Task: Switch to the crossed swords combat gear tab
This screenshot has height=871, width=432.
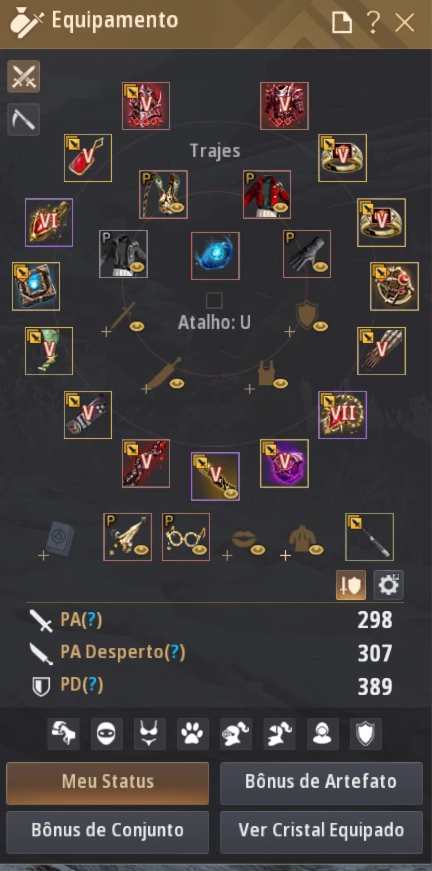Action: pyautogui.click(x=23, y=76)
